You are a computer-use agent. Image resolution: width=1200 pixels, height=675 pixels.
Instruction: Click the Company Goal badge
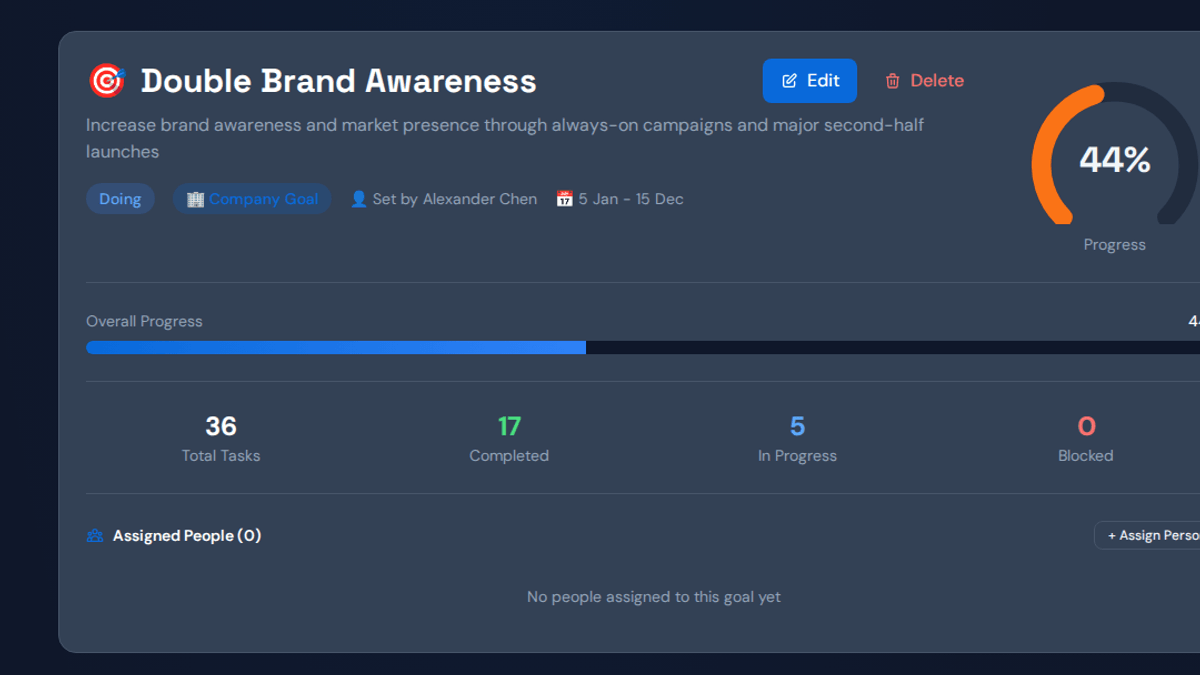tap(252, 199)
